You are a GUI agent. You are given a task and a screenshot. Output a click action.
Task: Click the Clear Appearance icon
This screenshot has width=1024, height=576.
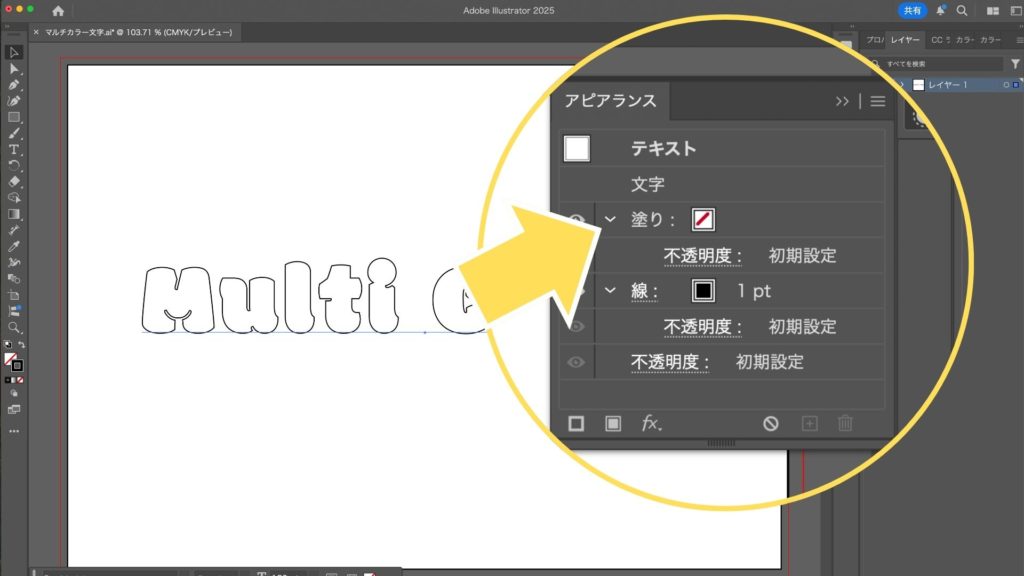pyautogui.click(x=770, y=423)
